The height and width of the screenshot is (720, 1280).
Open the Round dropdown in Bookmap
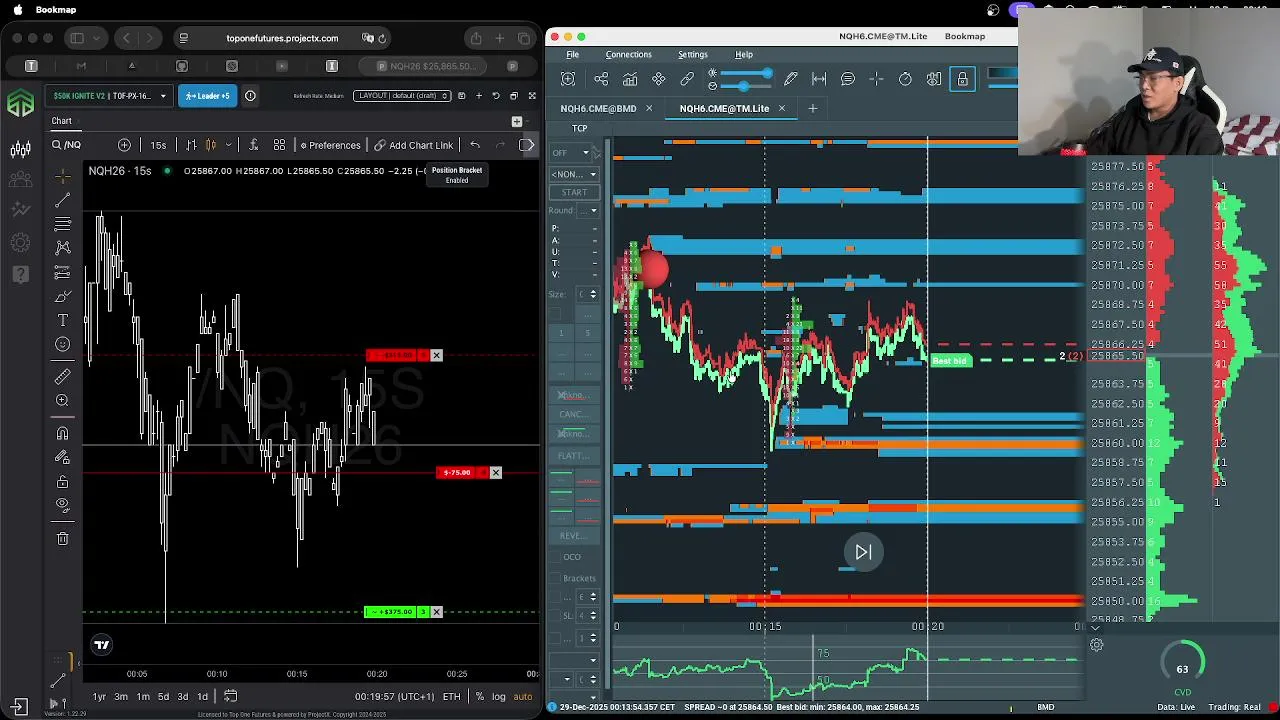coord(587,210)
